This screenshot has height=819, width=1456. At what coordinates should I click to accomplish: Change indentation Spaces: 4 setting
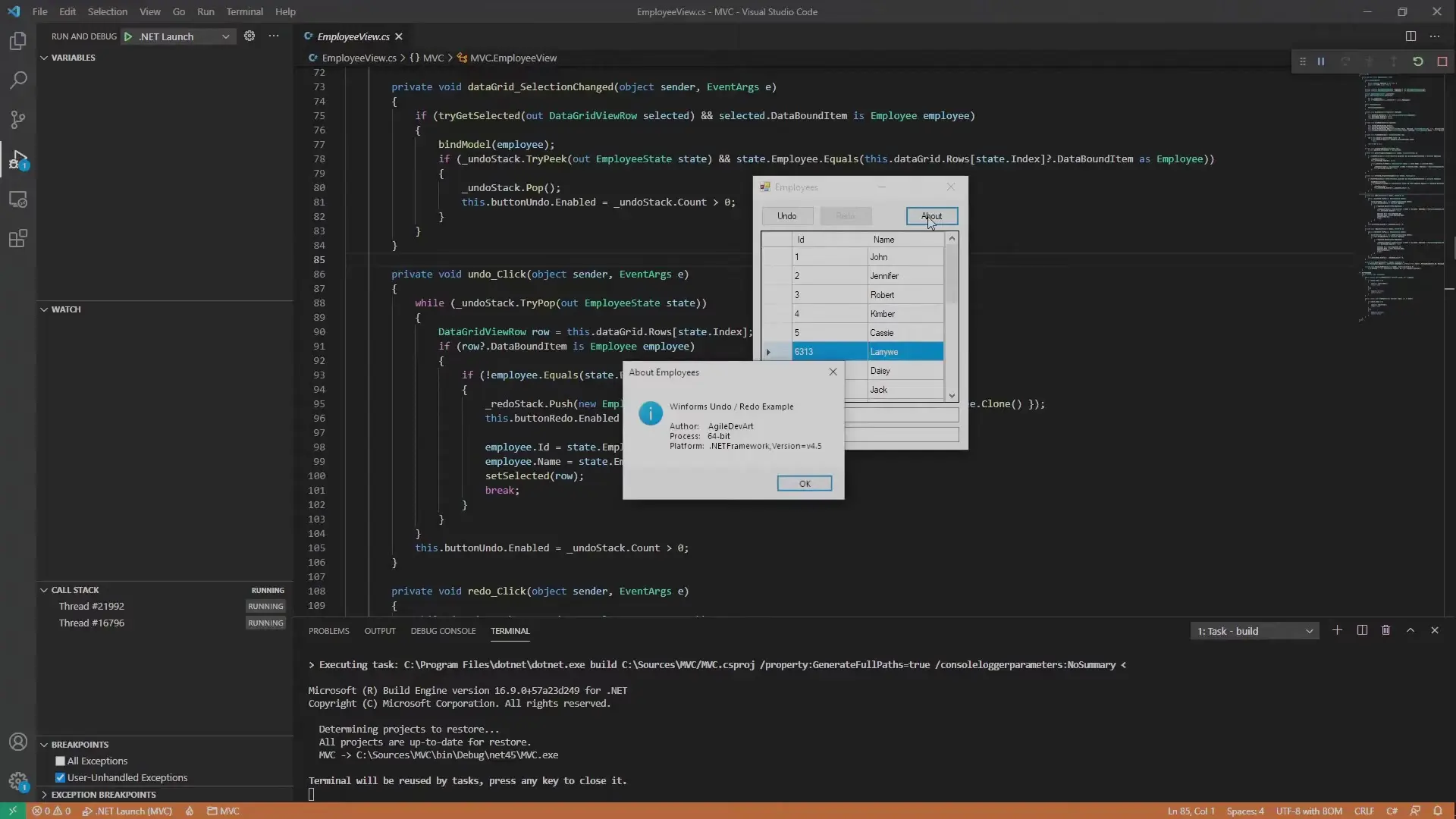(1245, 811)
